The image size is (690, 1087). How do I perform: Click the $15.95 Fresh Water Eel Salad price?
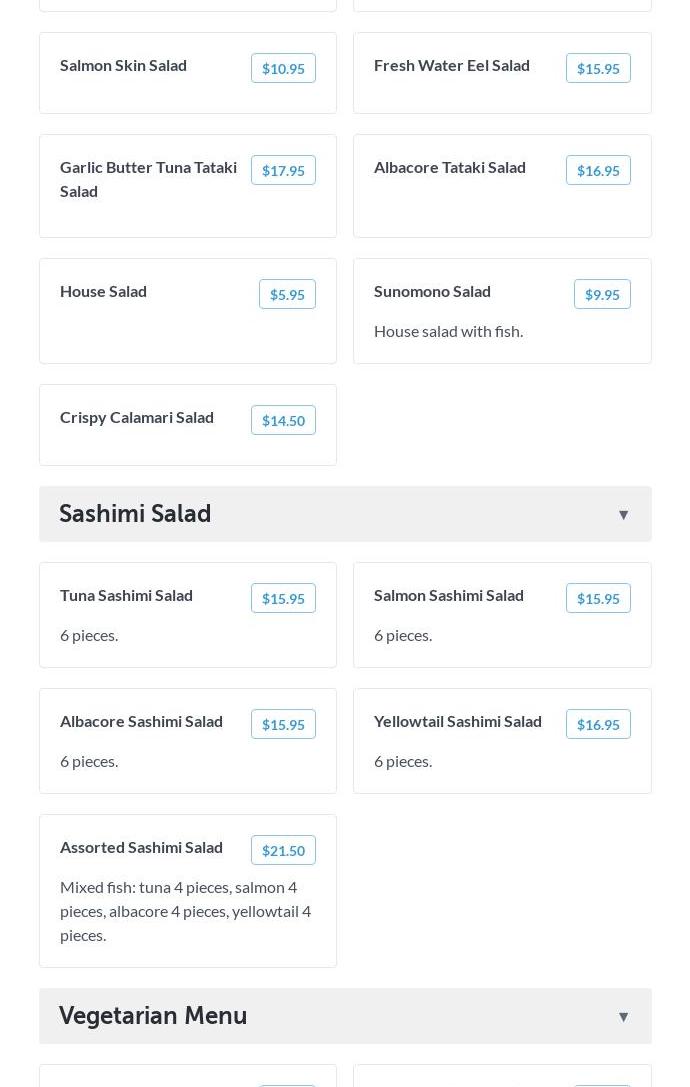pos(598,68)
